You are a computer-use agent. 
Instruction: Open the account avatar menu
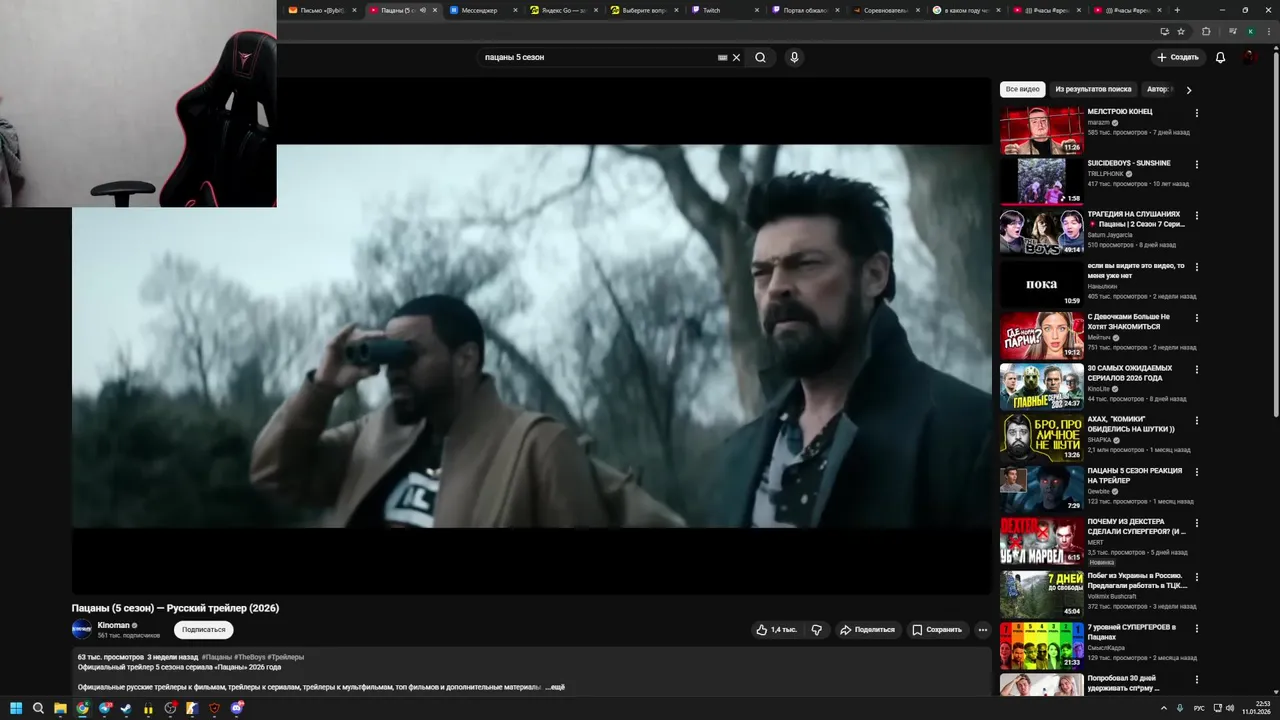[x=1249, y=57]
